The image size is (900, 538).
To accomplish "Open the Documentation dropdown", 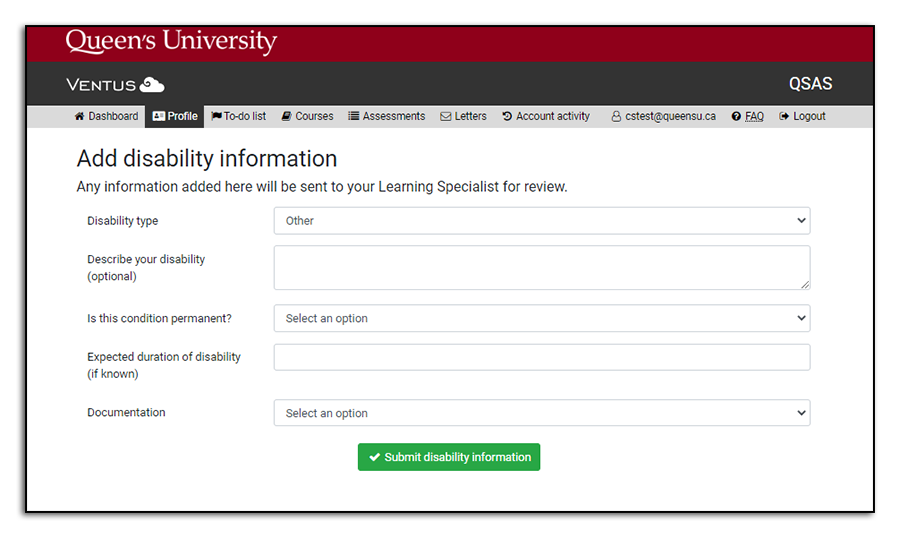I will 542,413.
